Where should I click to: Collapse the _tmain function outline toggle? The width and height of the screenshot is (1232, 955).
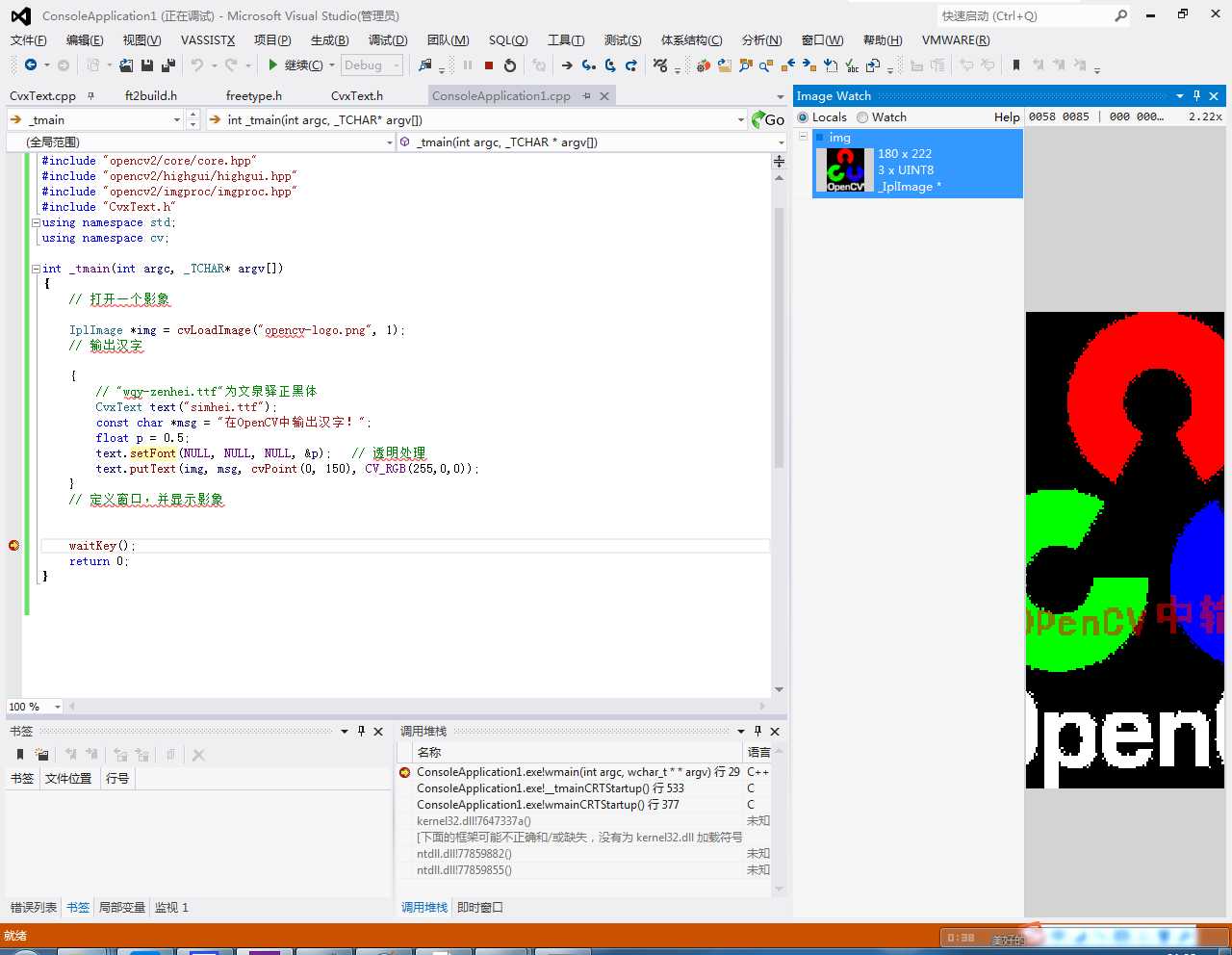tap(36, 269)
